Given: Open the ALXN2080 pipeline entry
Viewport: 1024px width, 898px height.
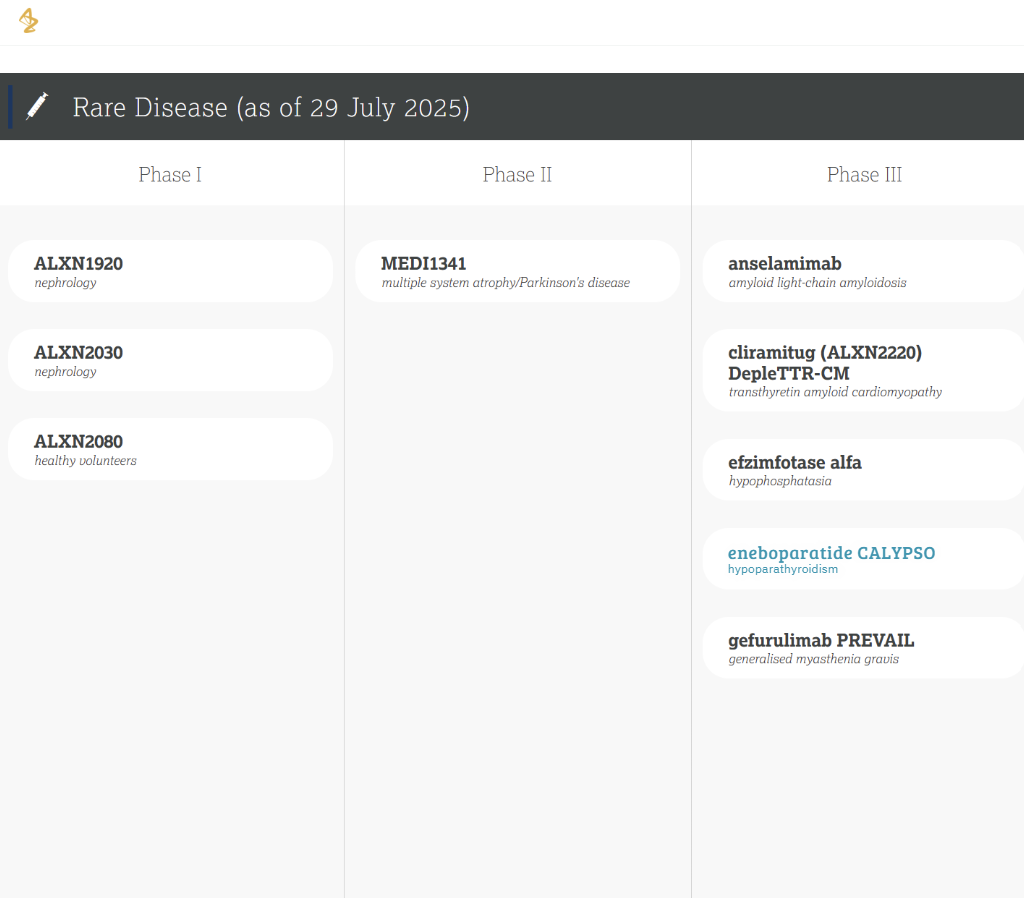Looking at the screenshot, I should tap(170, 449).
